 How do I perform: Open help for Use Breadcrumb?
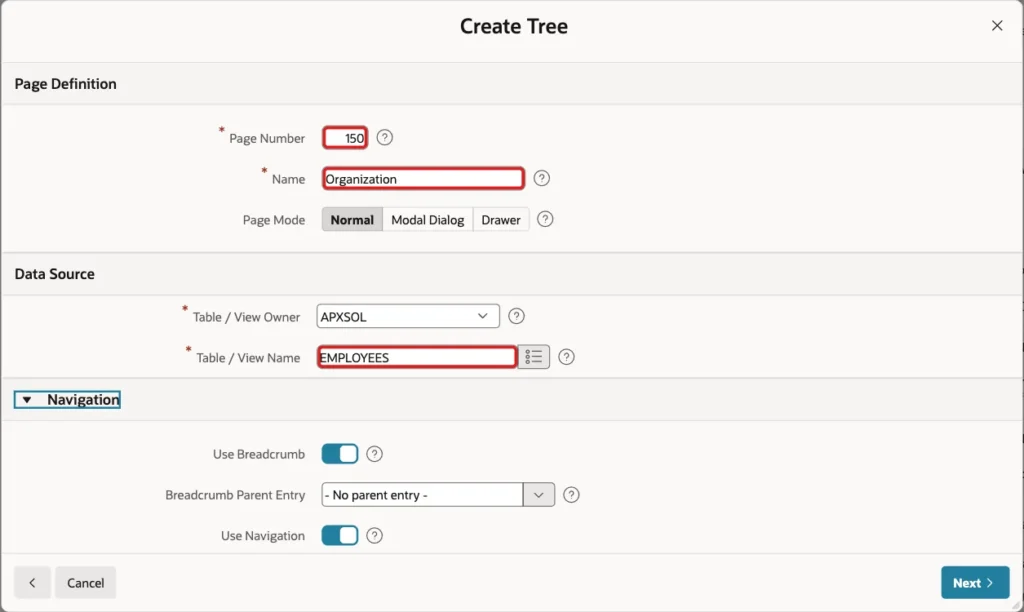374,454
